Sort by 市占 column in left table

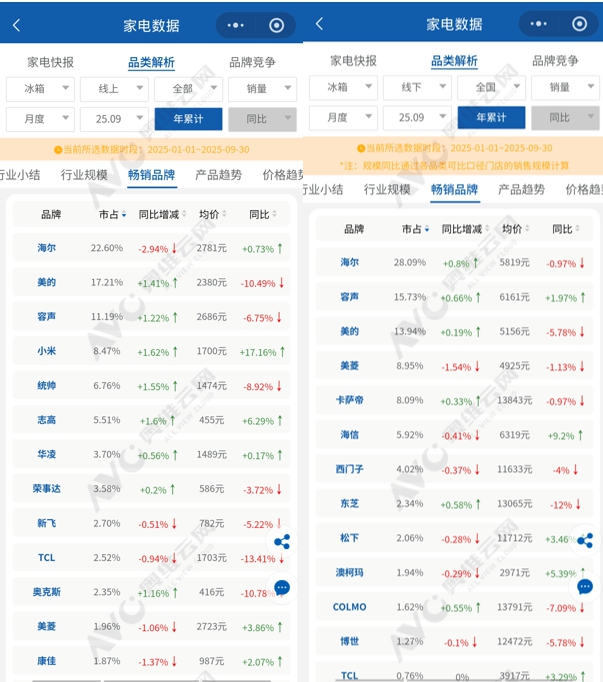coord(110,215)
